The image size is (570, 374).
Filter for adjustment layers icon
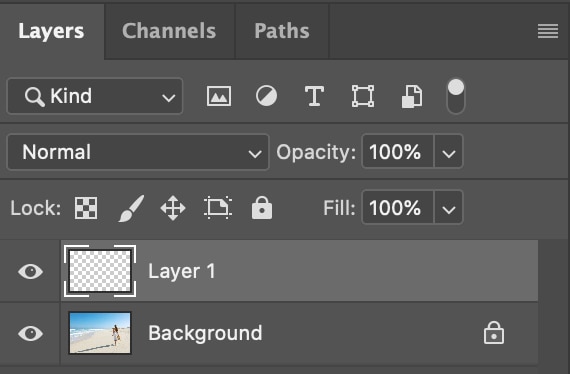(266, 96)
